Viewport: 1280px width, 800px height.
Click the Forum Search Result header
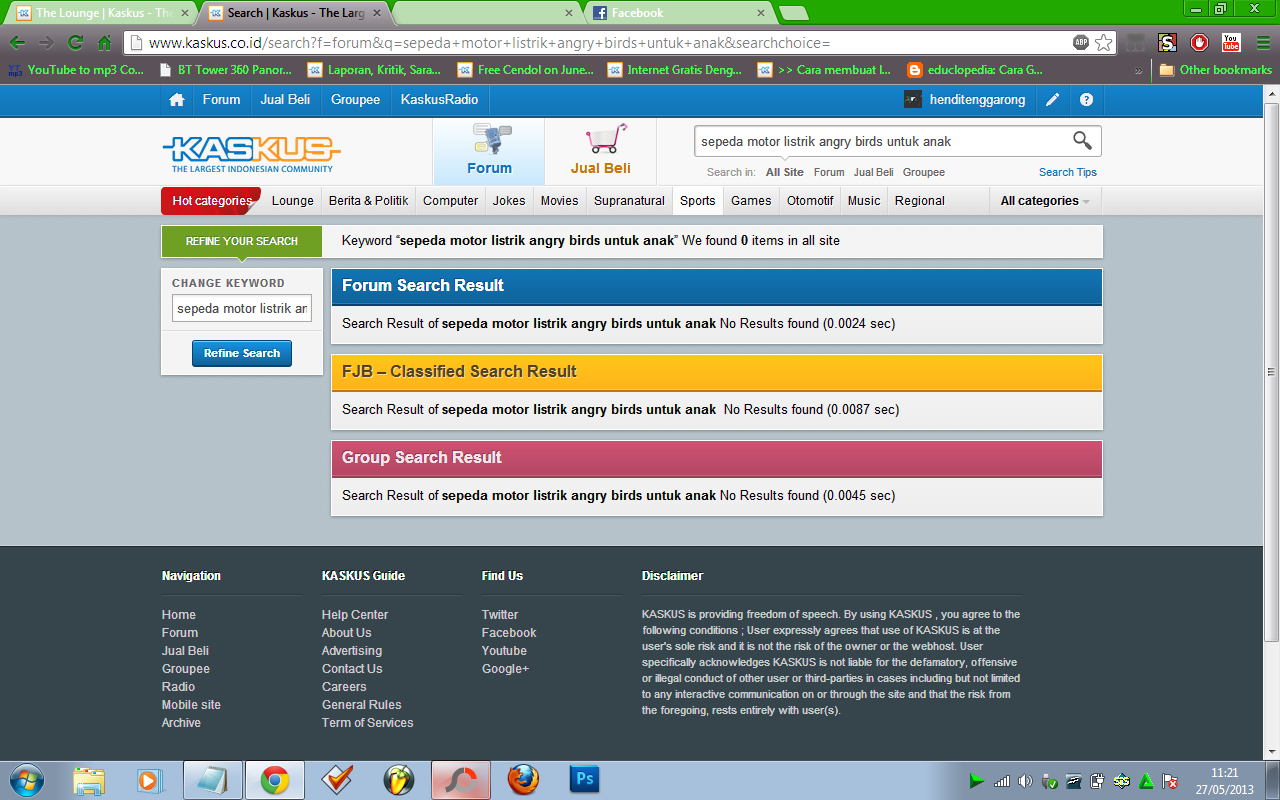(x=716, y=286)
